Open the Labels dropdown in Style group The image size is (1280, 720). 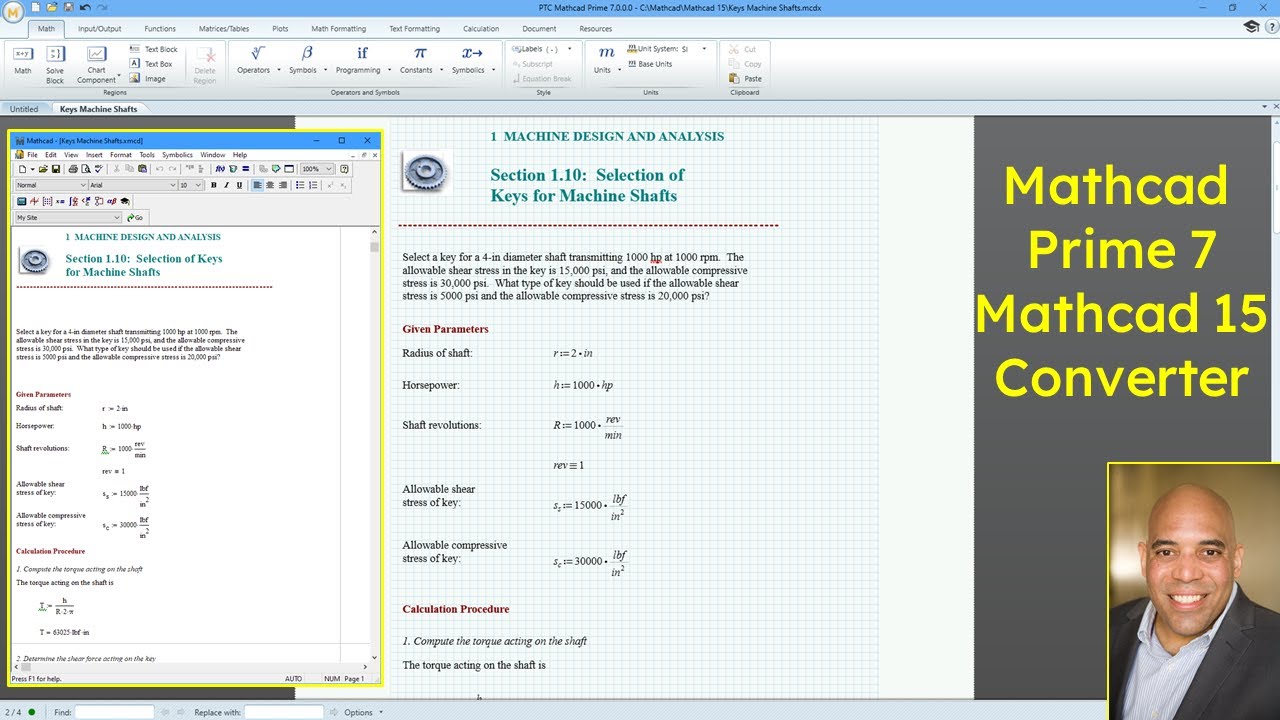[x=541, y=49]
